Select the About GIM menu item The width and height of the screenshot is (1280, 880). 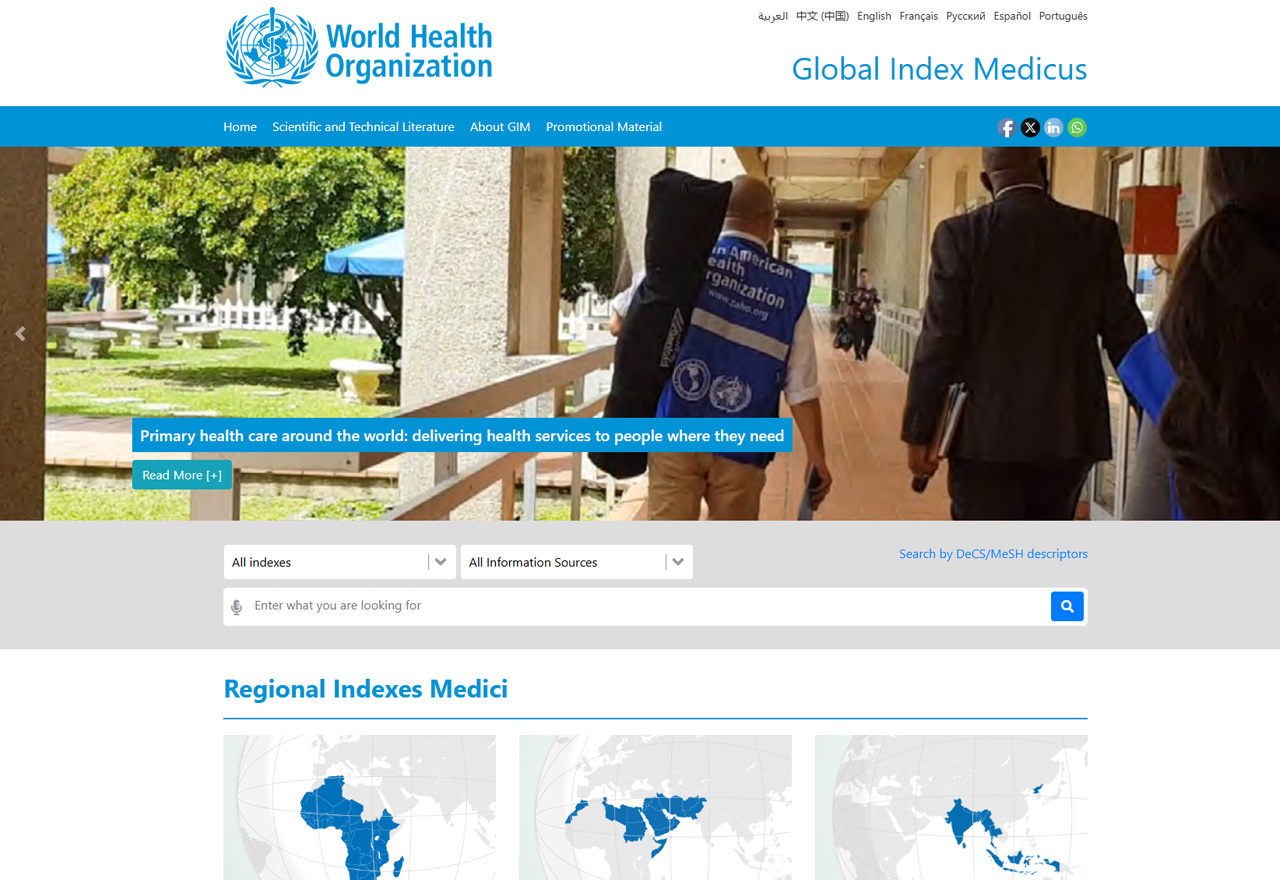[x=500, y=127]
